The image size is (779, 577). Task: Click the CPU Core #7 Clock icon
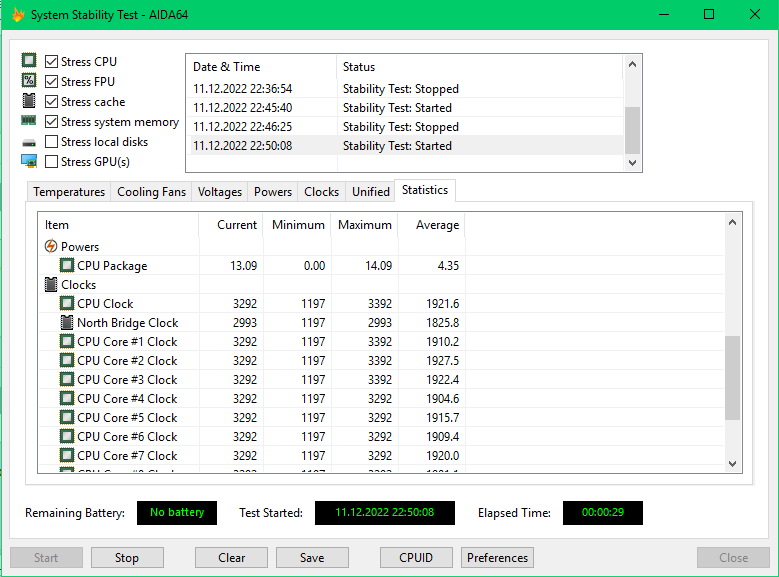67,455
